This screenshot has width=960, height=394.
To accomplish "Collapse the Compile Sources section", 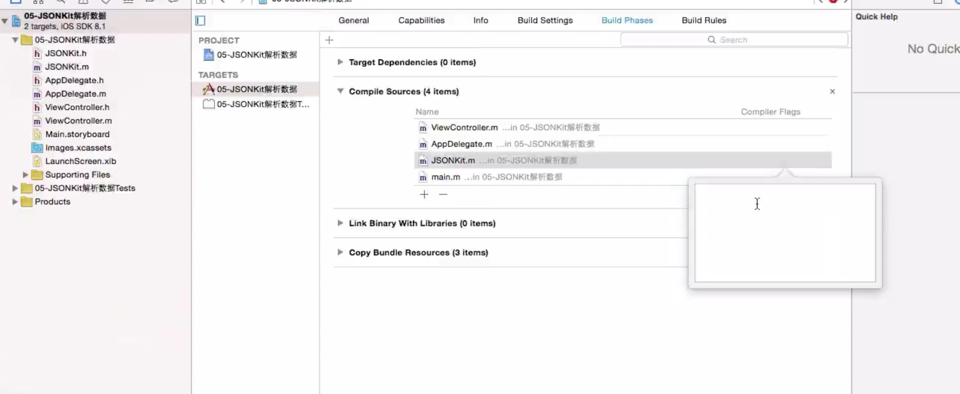I will pos(340,92).
